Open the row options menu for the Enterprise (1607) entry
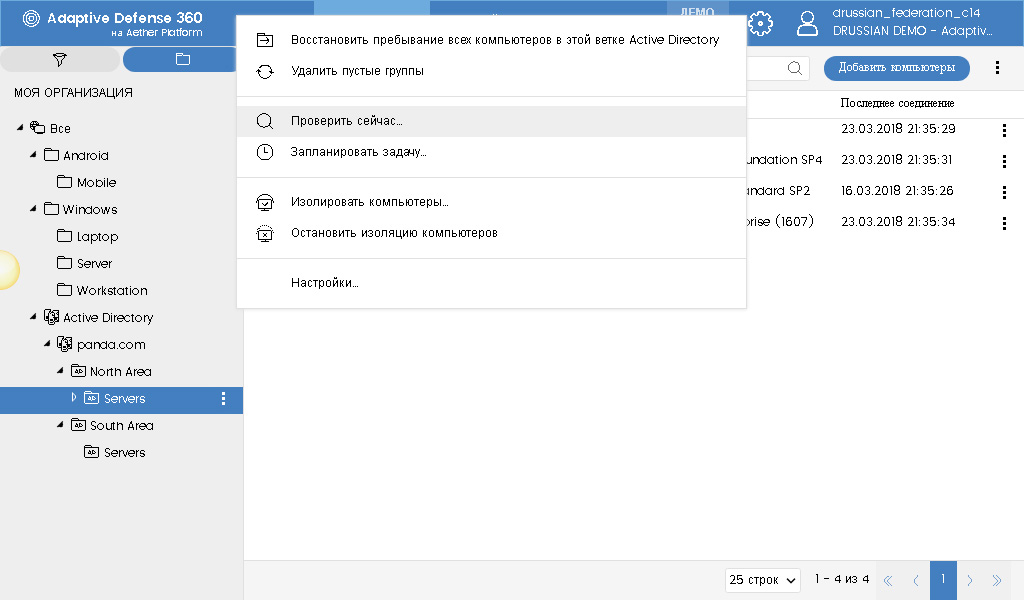1024x600 pixels. click(x=1004, y=223)
